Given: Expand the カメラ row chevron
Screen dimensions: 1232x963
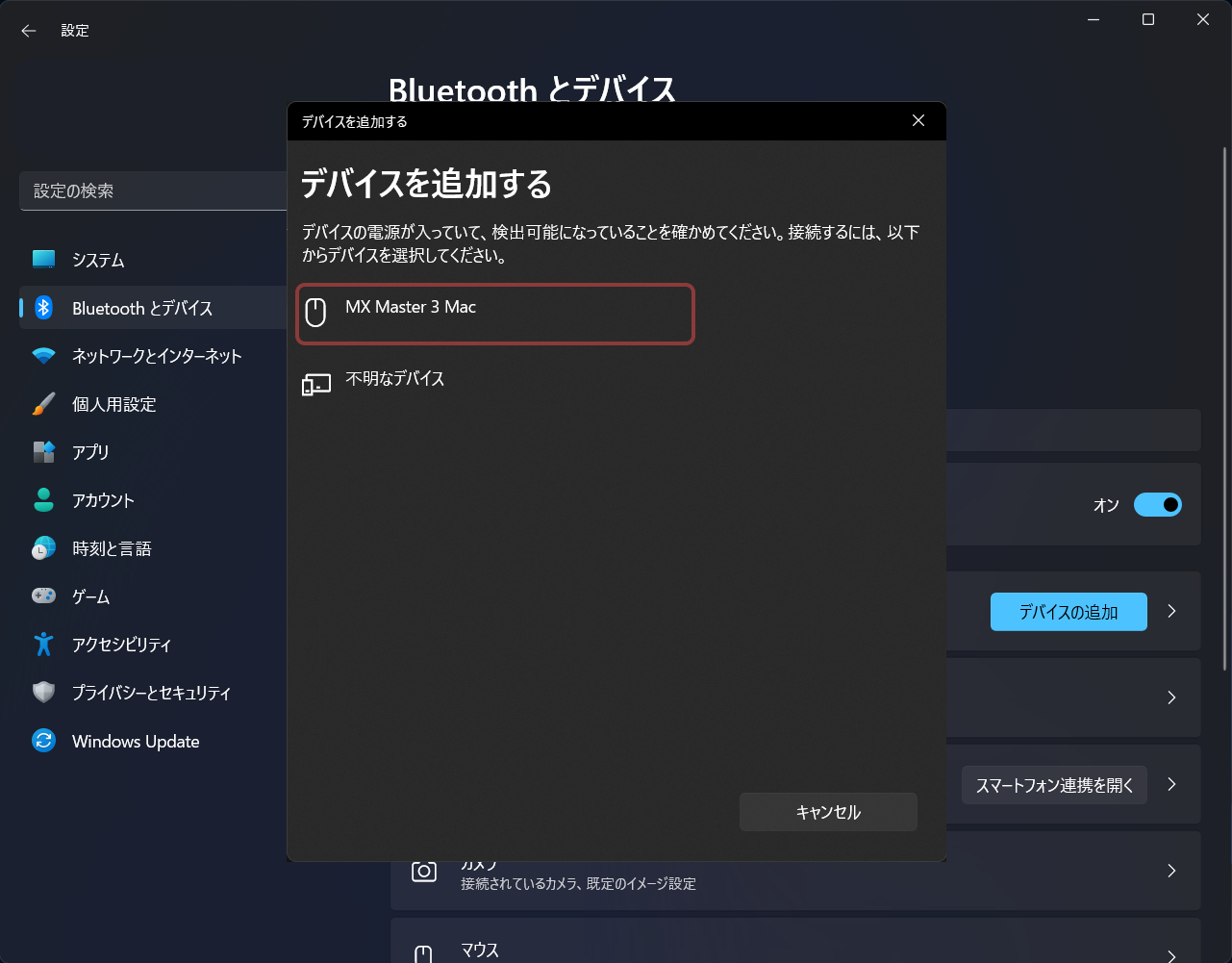Looking at the screenshot, I should click(1171, 872).
